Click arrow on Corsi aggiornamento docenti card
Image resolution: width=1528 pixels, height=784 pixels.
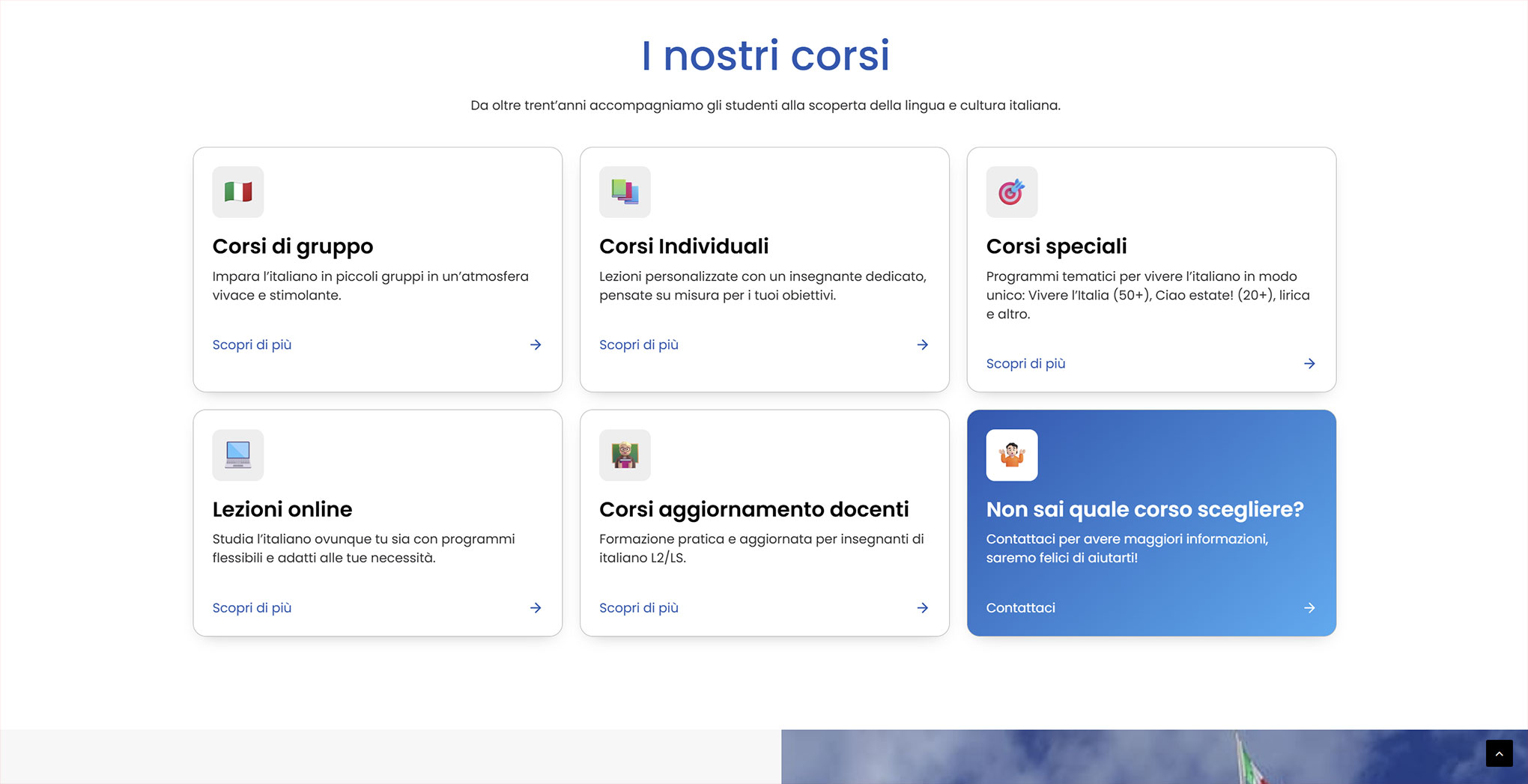[x=922, y=608]
